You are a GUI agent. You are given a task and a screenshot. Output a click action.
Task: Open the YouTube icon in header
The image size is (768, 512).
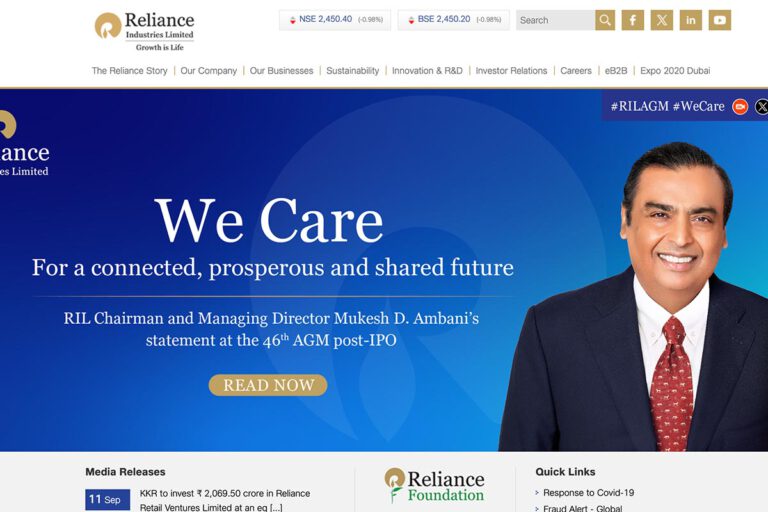click(x=720, y=20)
